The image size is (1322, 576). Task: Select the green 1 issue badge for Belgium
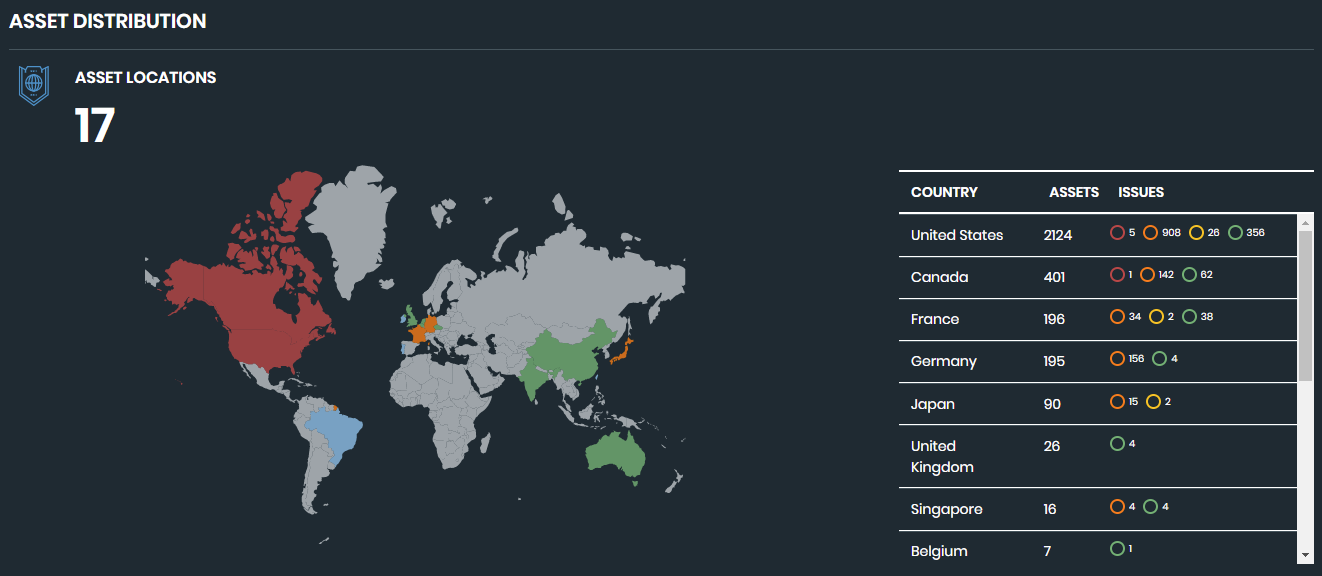(x=1117, y=548)
